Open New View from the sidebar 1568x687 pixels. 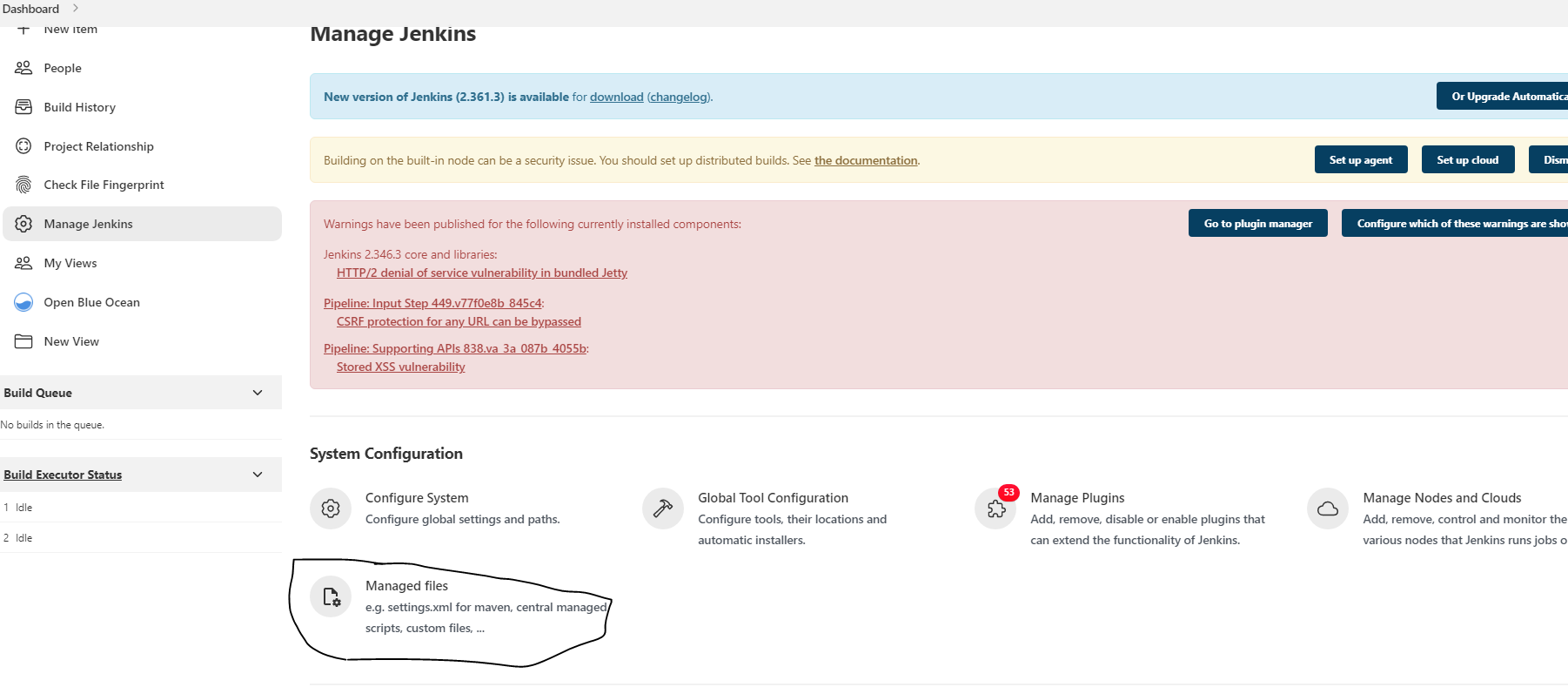[71, 341]
